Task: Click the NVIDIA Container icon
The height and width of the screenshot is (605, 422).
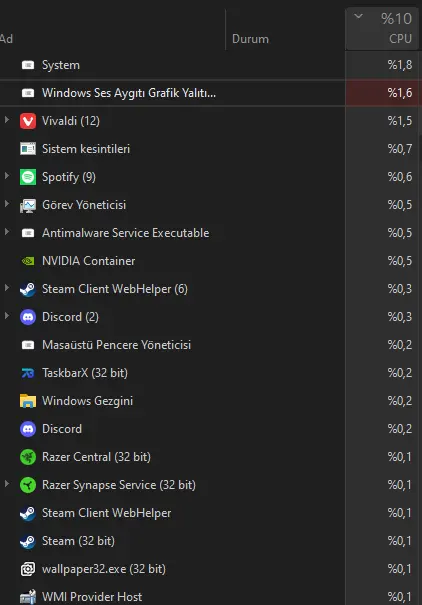Action: pos(28,261)
